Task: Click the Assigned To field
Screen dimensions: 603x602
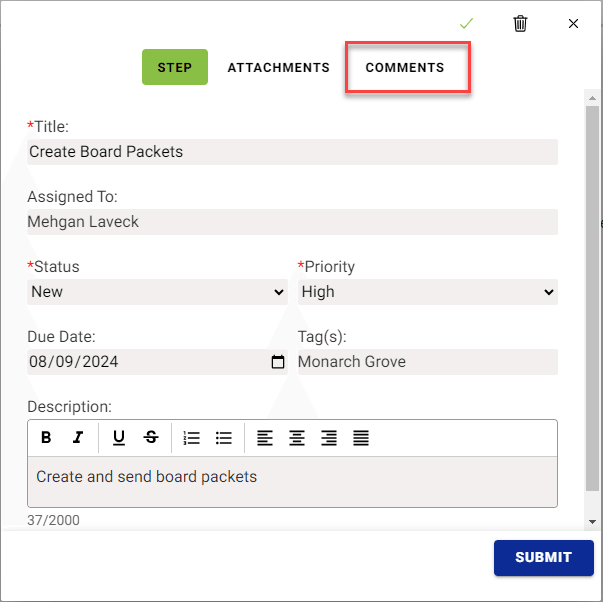Action: coord(292,222)
